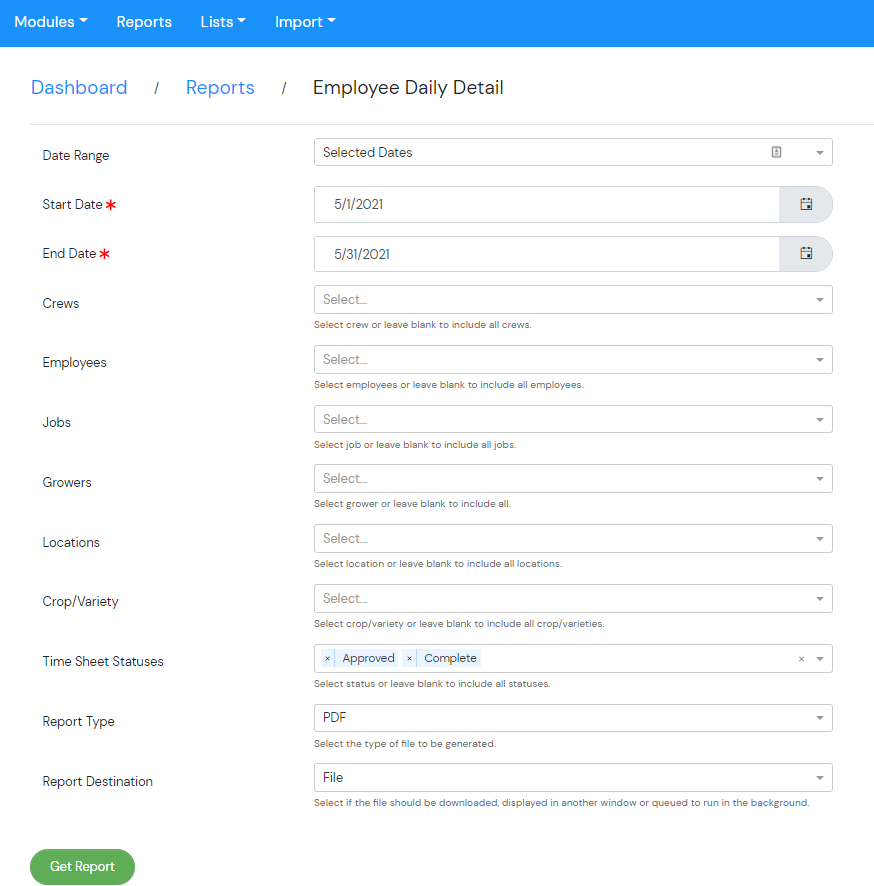Click the Complete status tag text
This screenshot has height=886, width=874.
click(450, 658)
